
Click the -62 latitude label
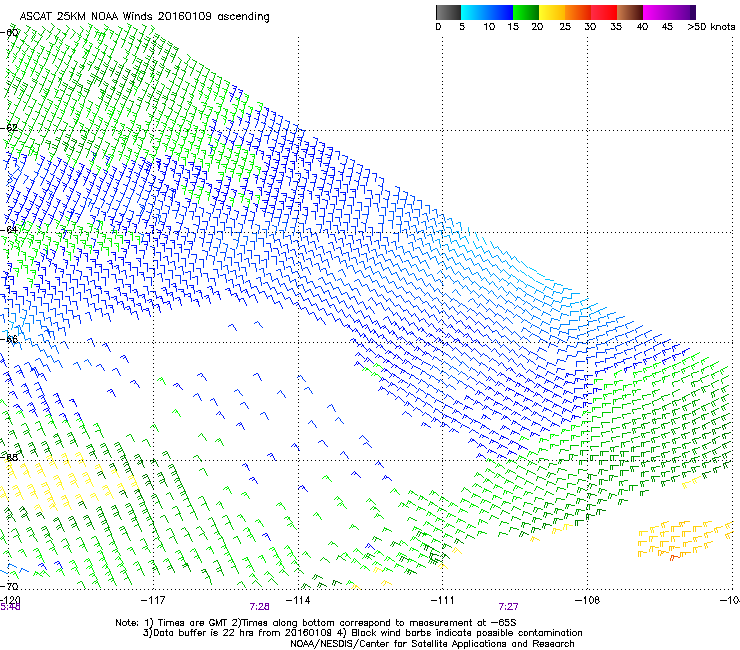click(x=9, y=128)
